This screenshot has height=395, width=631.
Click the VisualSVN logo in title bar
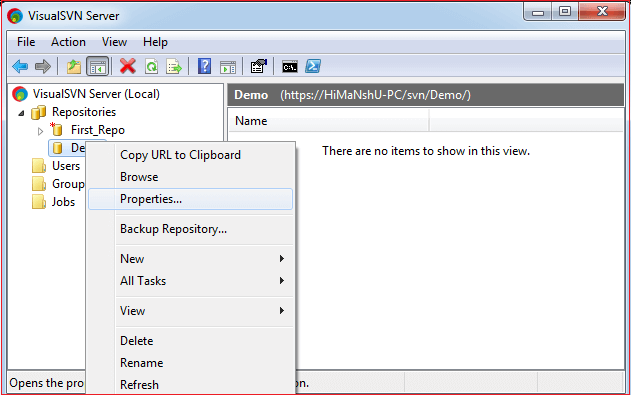pyautogui.click(x=15, y=16)
